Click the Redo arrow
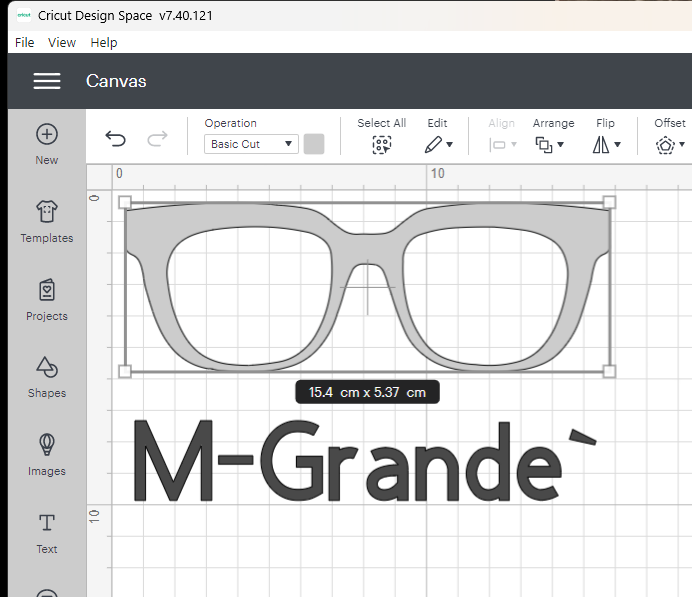This screenshot has height=597, width=692. [x=157, y=140]
